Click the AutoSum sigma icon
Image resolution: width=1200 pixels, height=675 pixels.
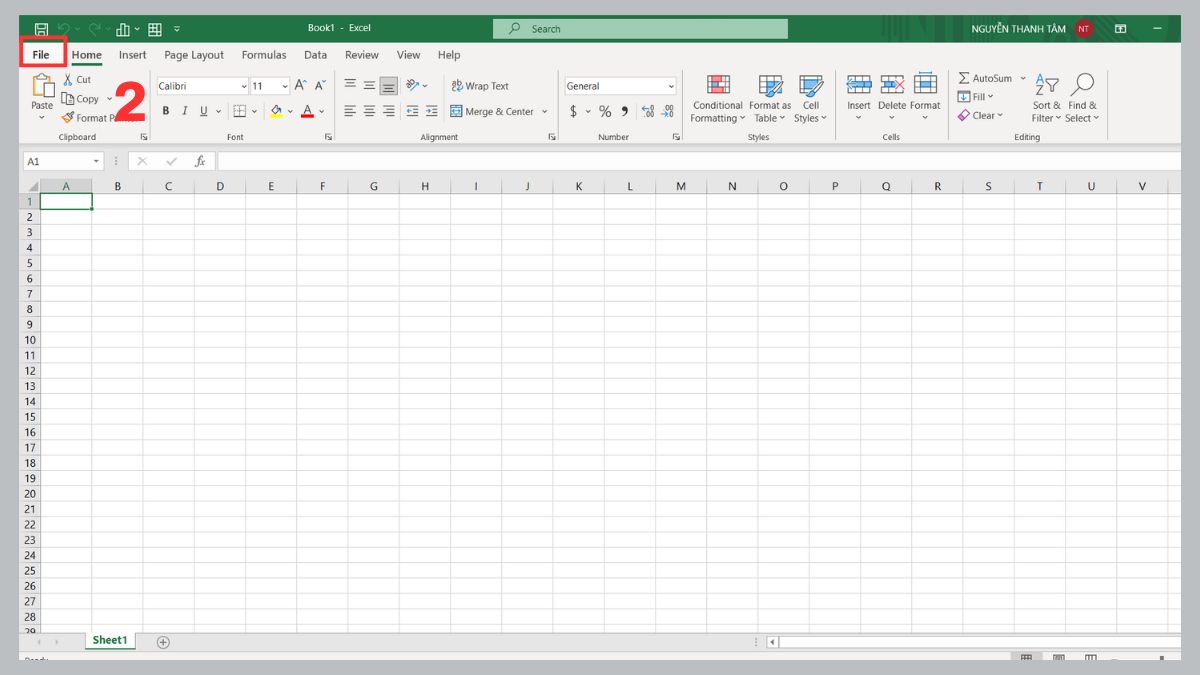964,78
